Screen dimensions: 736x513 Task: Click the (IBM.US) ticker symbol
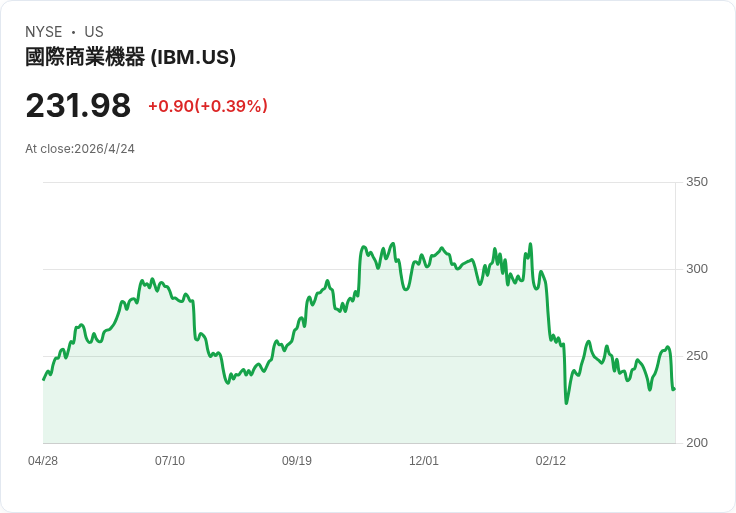193,57
